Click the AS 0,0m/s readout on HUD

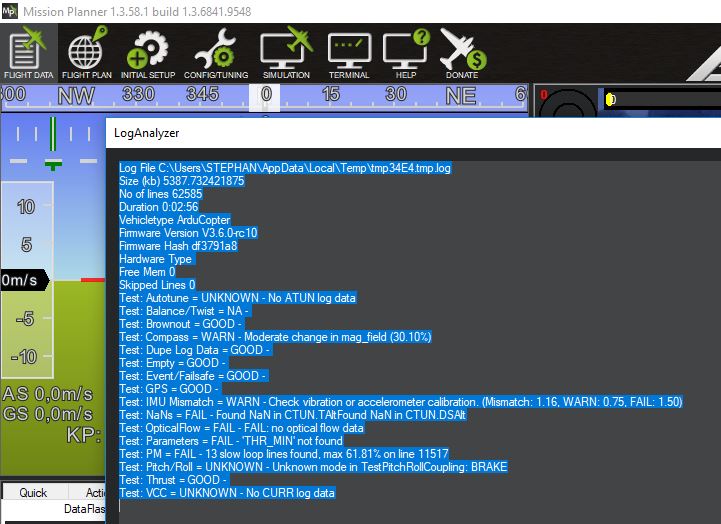[x=48, y=394]
